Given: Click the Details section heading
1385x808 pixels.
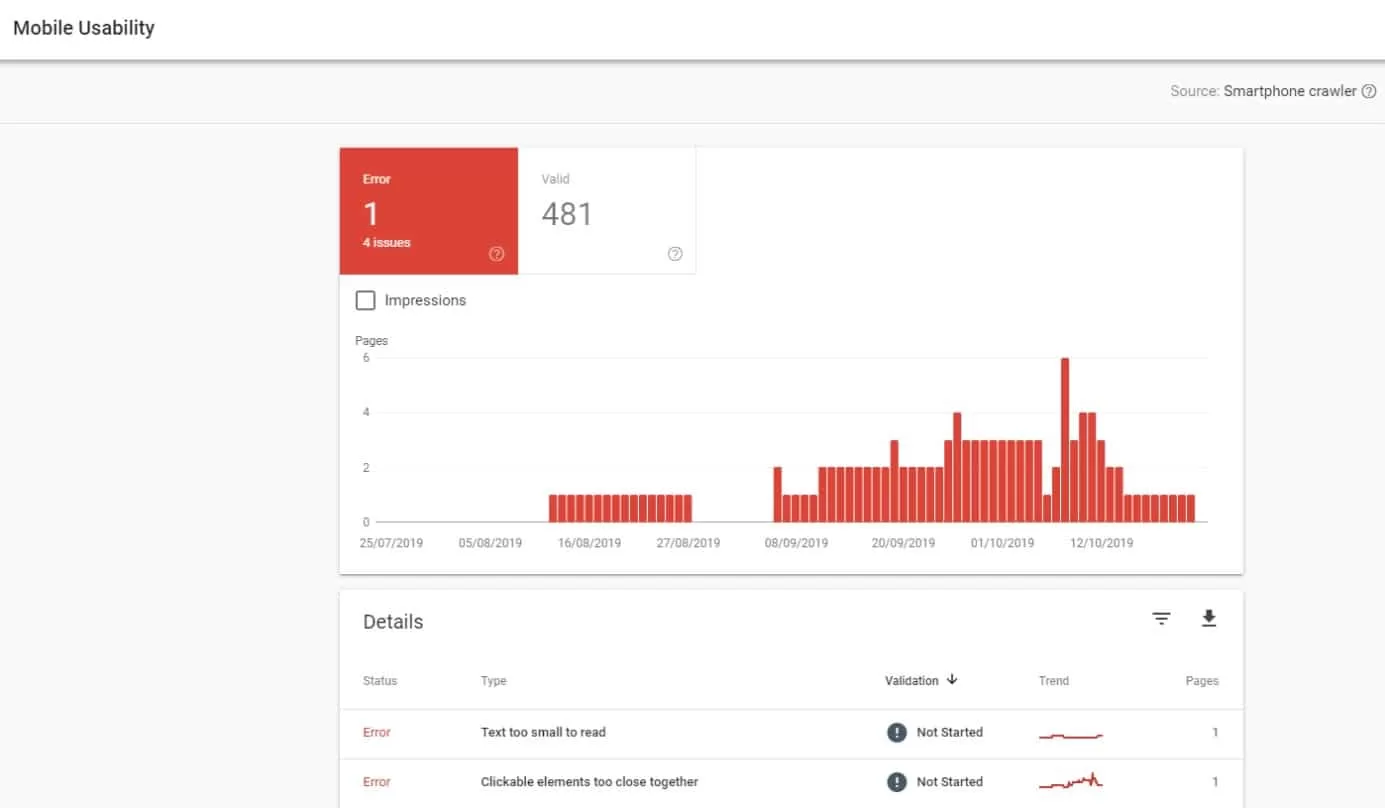Looking at the screenshot, I should (x=393, y=621).
